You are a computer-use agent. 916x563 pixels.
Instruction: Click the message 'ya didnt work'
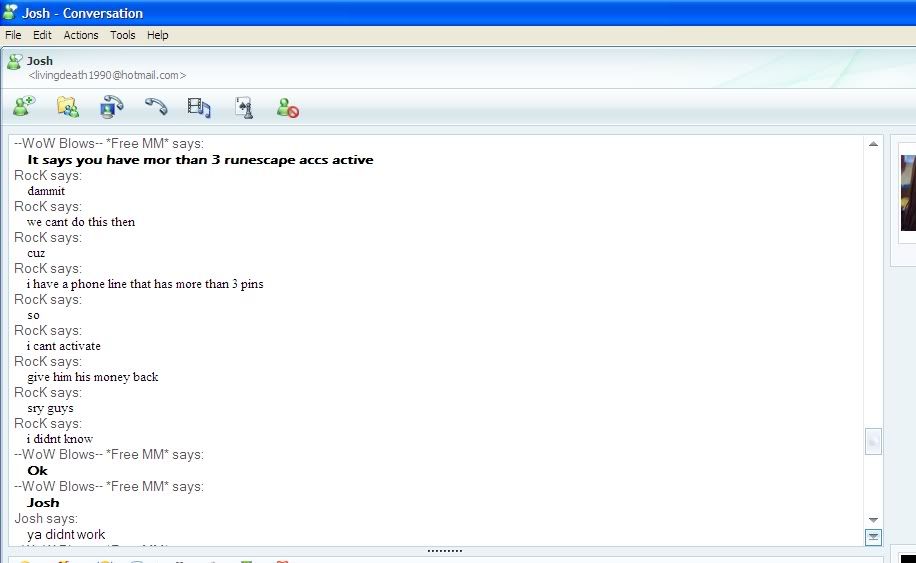point(66,534)
